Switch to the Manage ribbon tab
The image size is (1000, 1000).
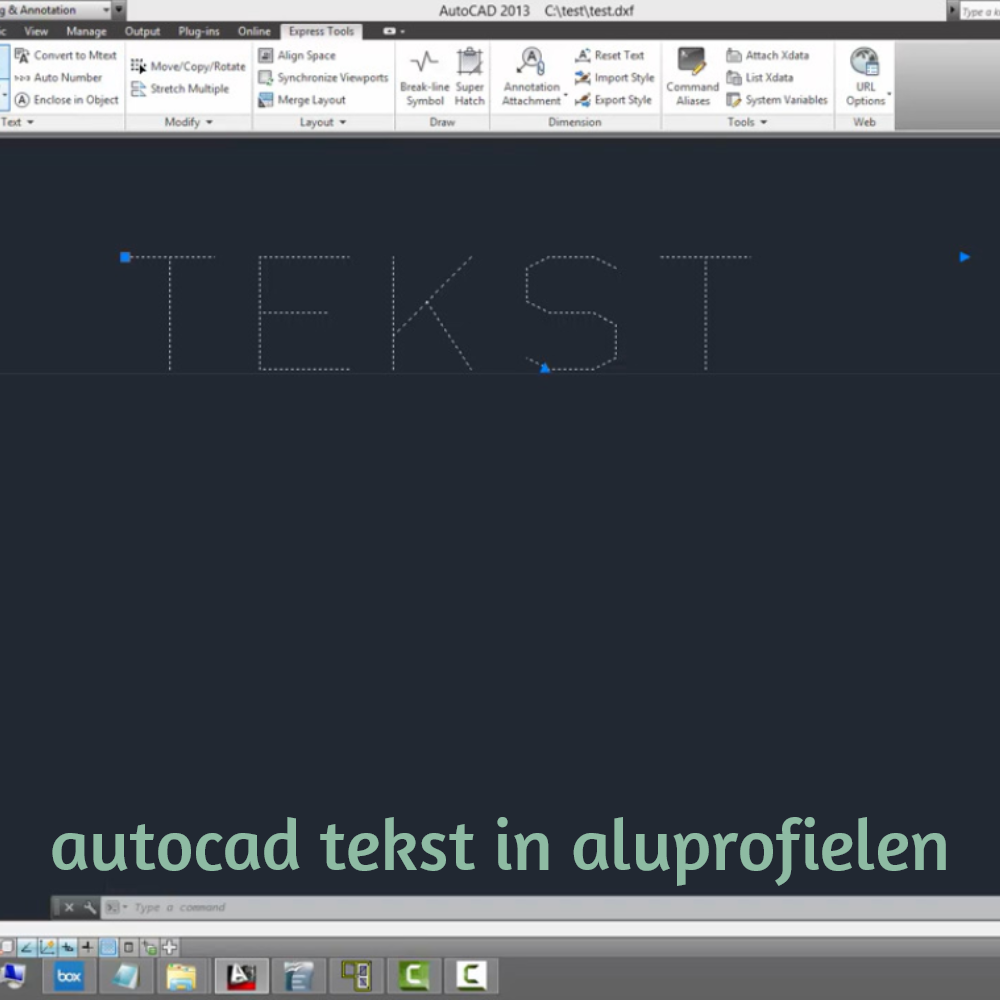[x=86, y=31]
